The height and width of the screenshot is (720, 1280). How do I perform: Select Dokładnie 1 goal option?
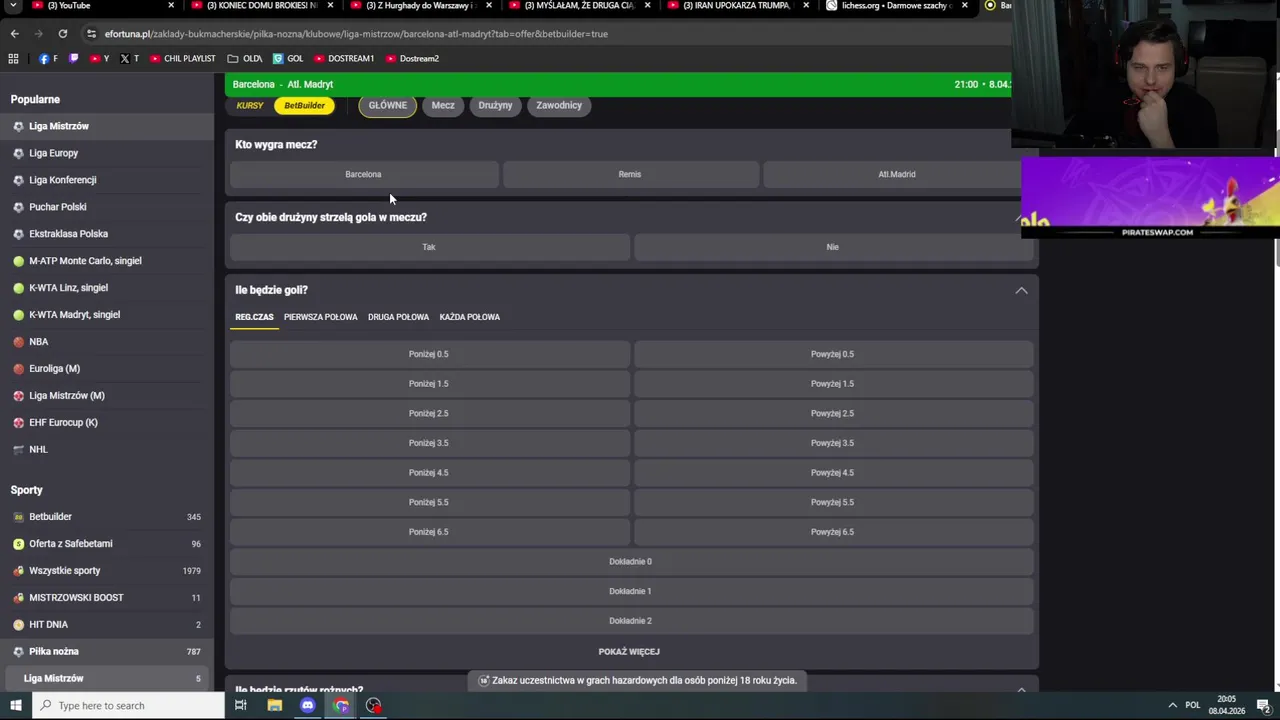[631, 591]
